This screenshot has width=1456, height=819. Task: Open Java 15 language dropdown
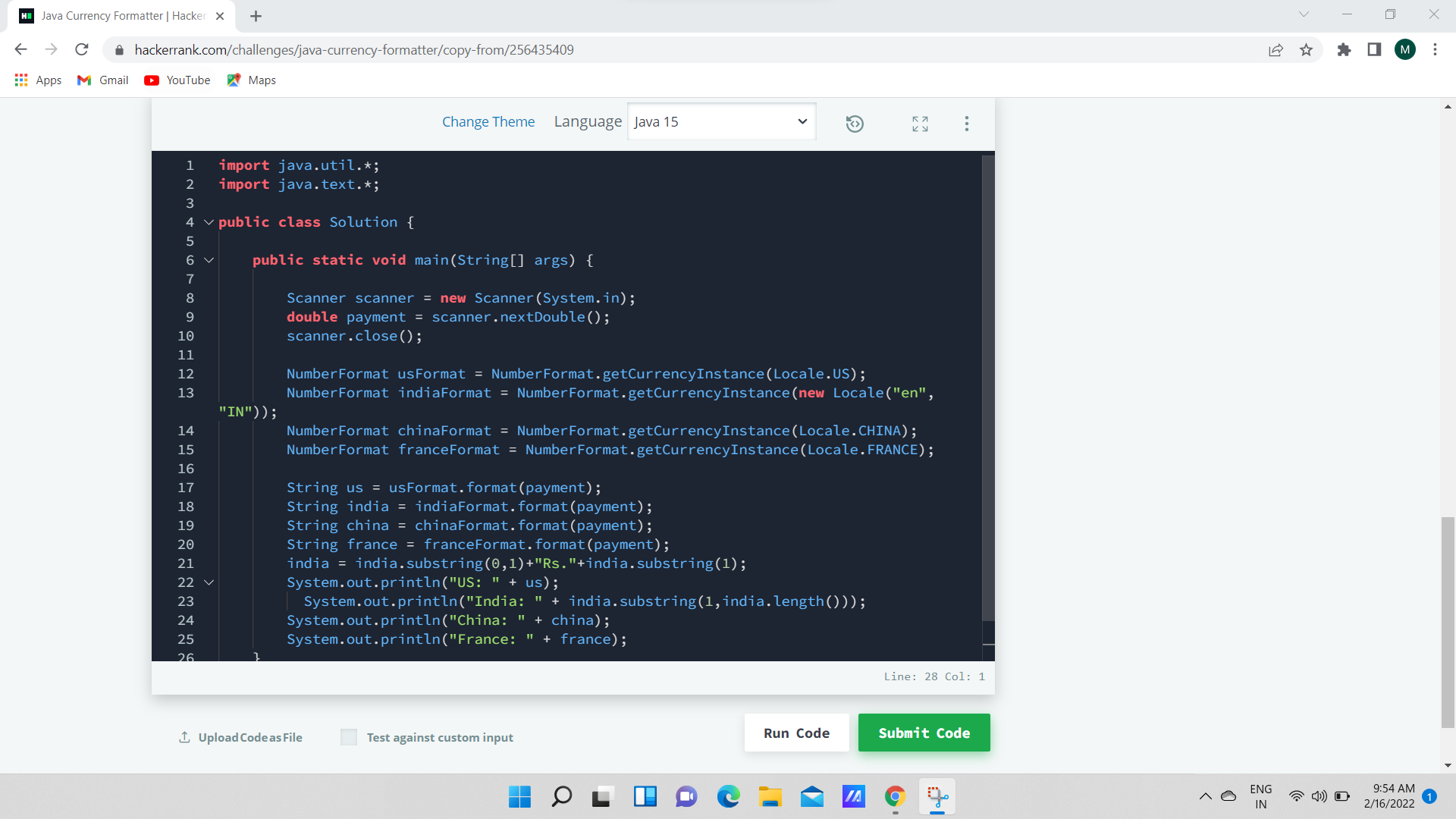pos(720,122)
